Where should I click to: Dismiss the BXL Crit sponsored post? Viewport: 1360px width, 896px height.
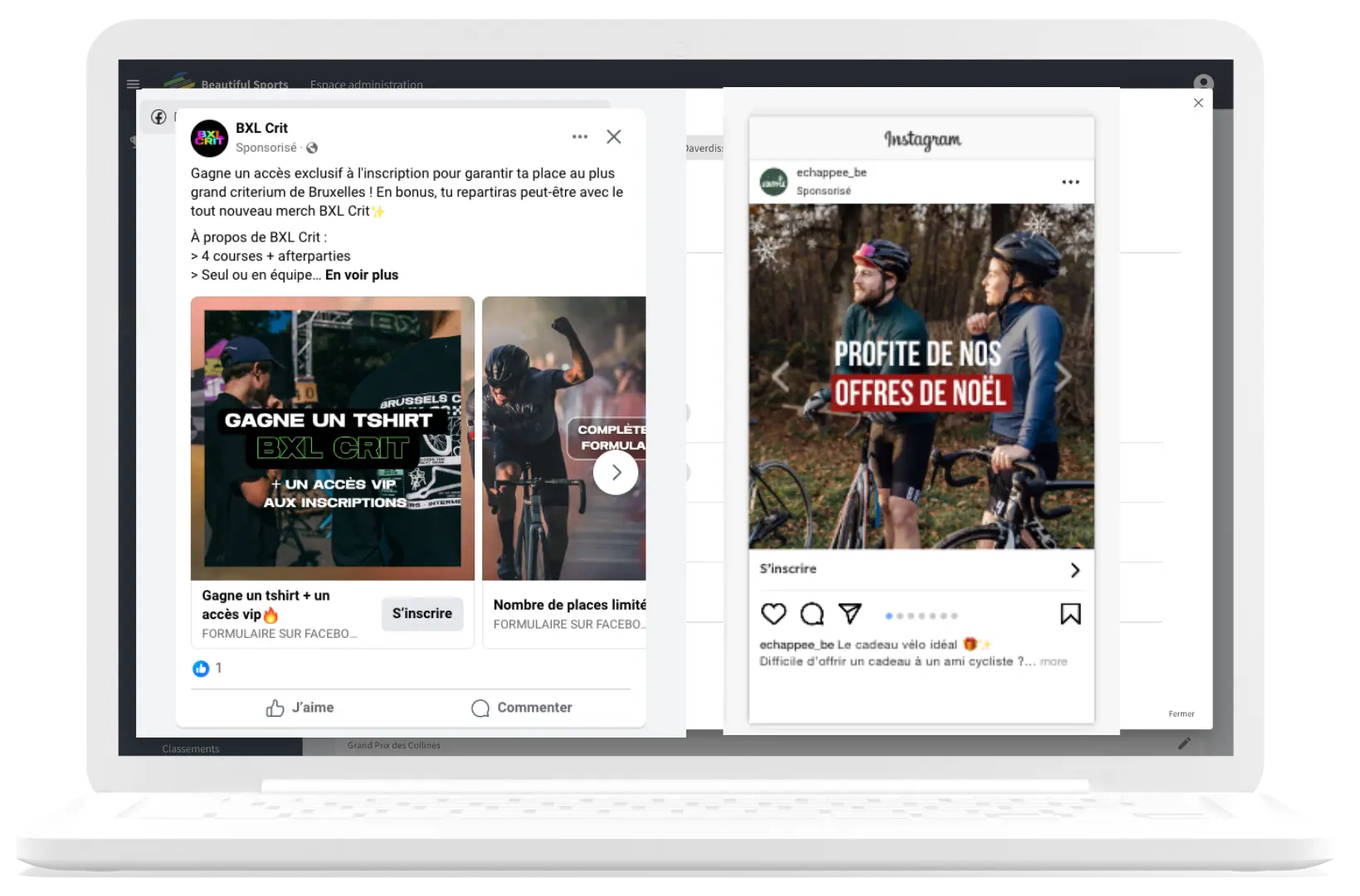tap(614, 137)
